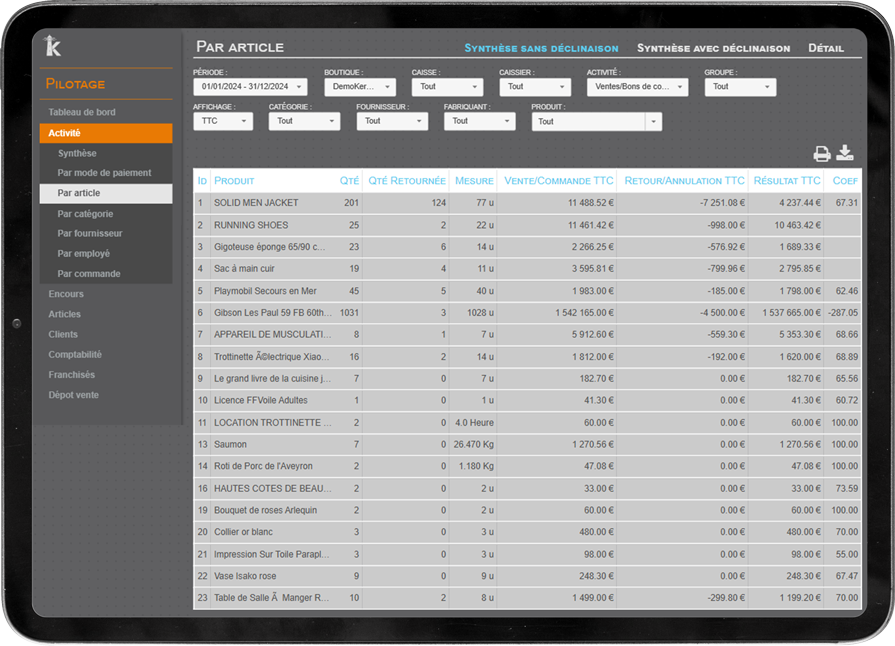Click the Pilotage heading
This screenshot has height=646, width=895.
pyautogui.click(x=75, y=84)
